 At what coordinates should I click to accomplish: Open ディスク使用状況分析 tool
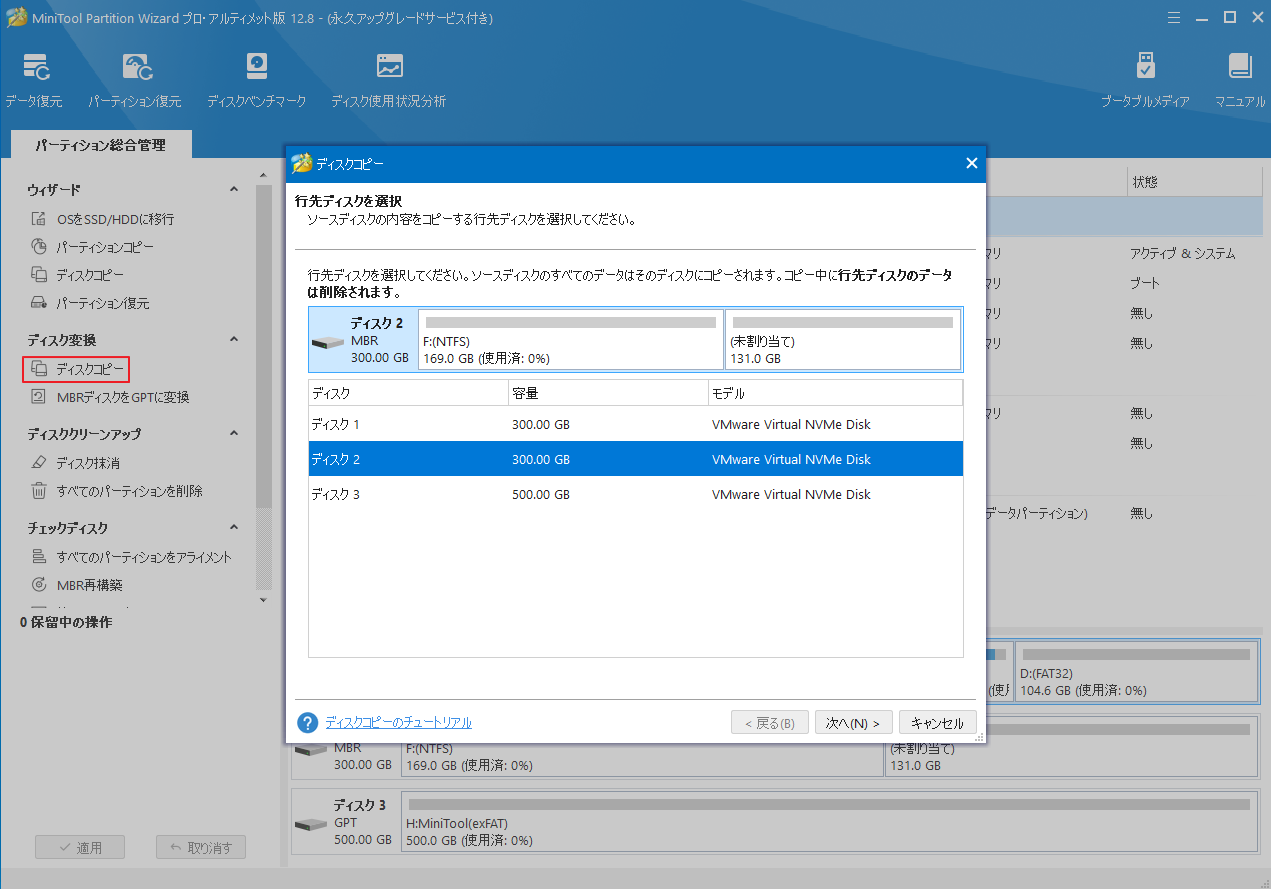[389, 68]
